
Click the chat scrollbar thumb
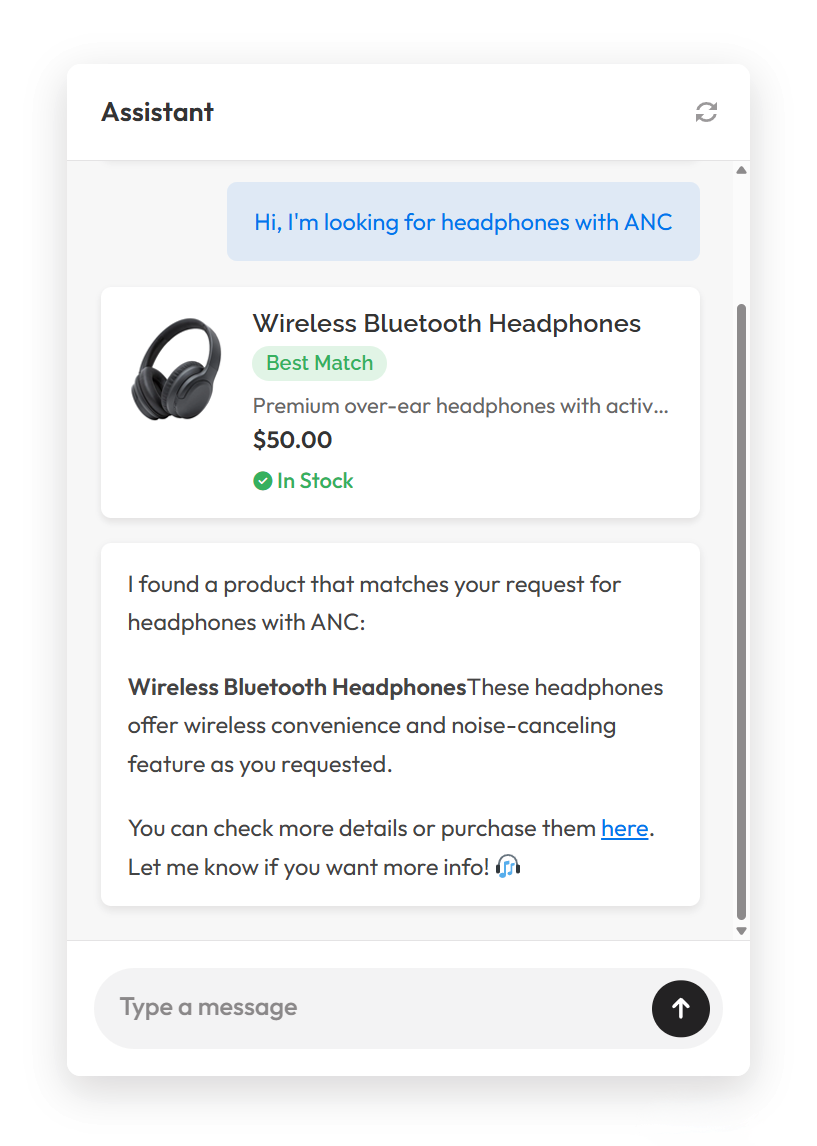click(x=741, y=610)
